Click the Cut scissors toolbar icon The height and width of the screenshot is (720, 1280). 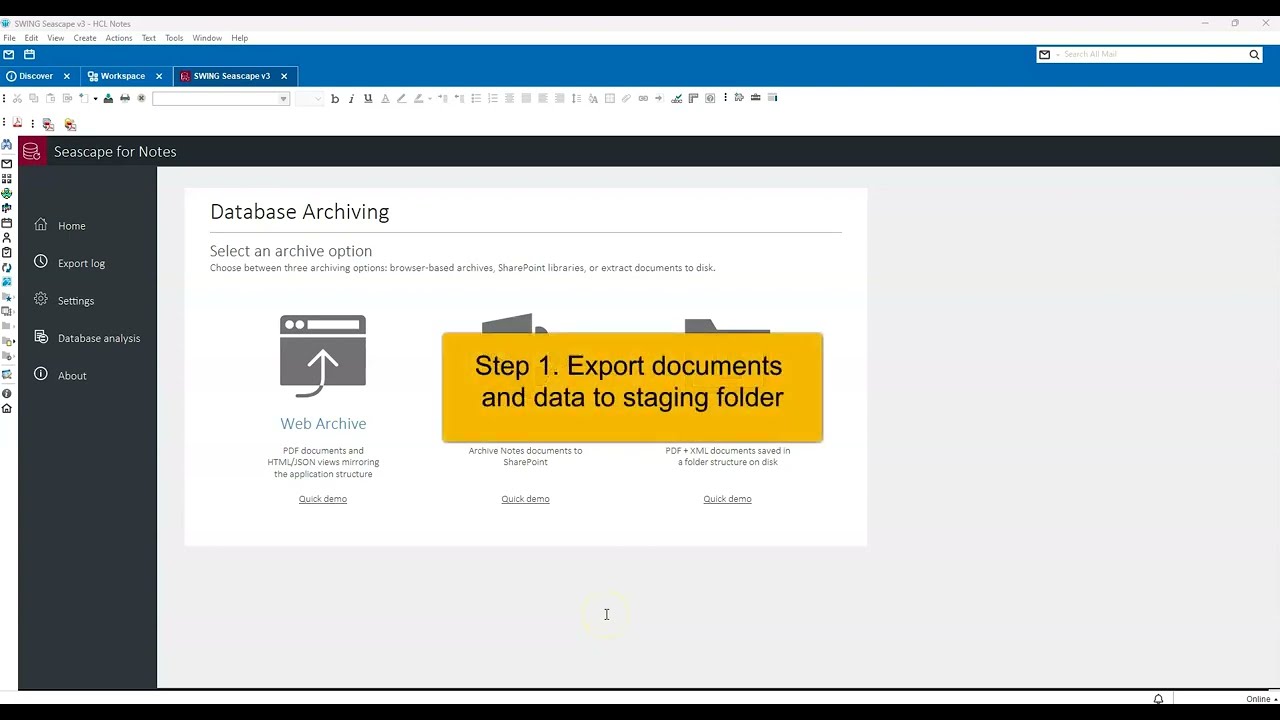(x=17, y=98)
